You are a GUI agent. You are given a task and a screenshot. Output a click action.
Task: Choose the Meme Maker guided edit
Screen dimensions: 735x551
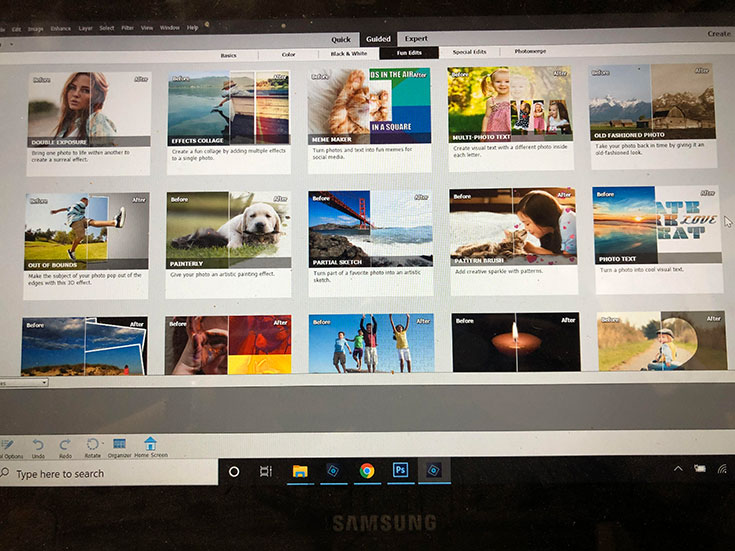tap(369, 120)
